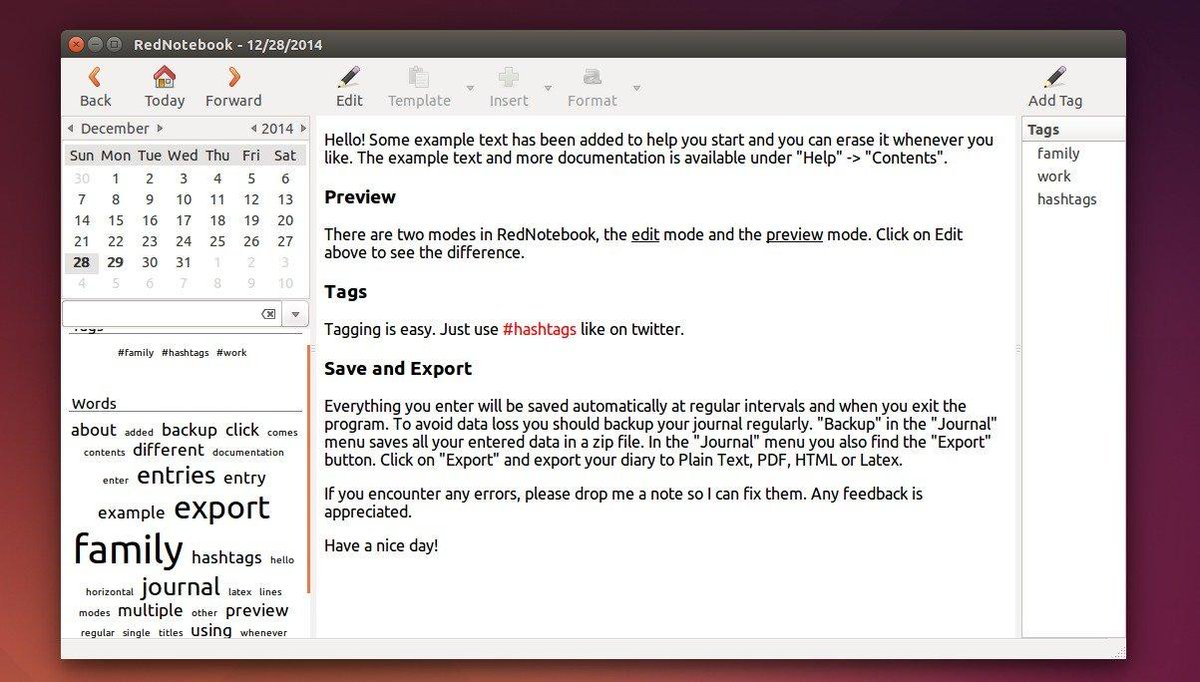Image resolution: width=1200 pixels, height=682 pixels.
Task: Click the 'Tags' heading in the entry text
Action: pyautogui.click(x=345, y=292)
